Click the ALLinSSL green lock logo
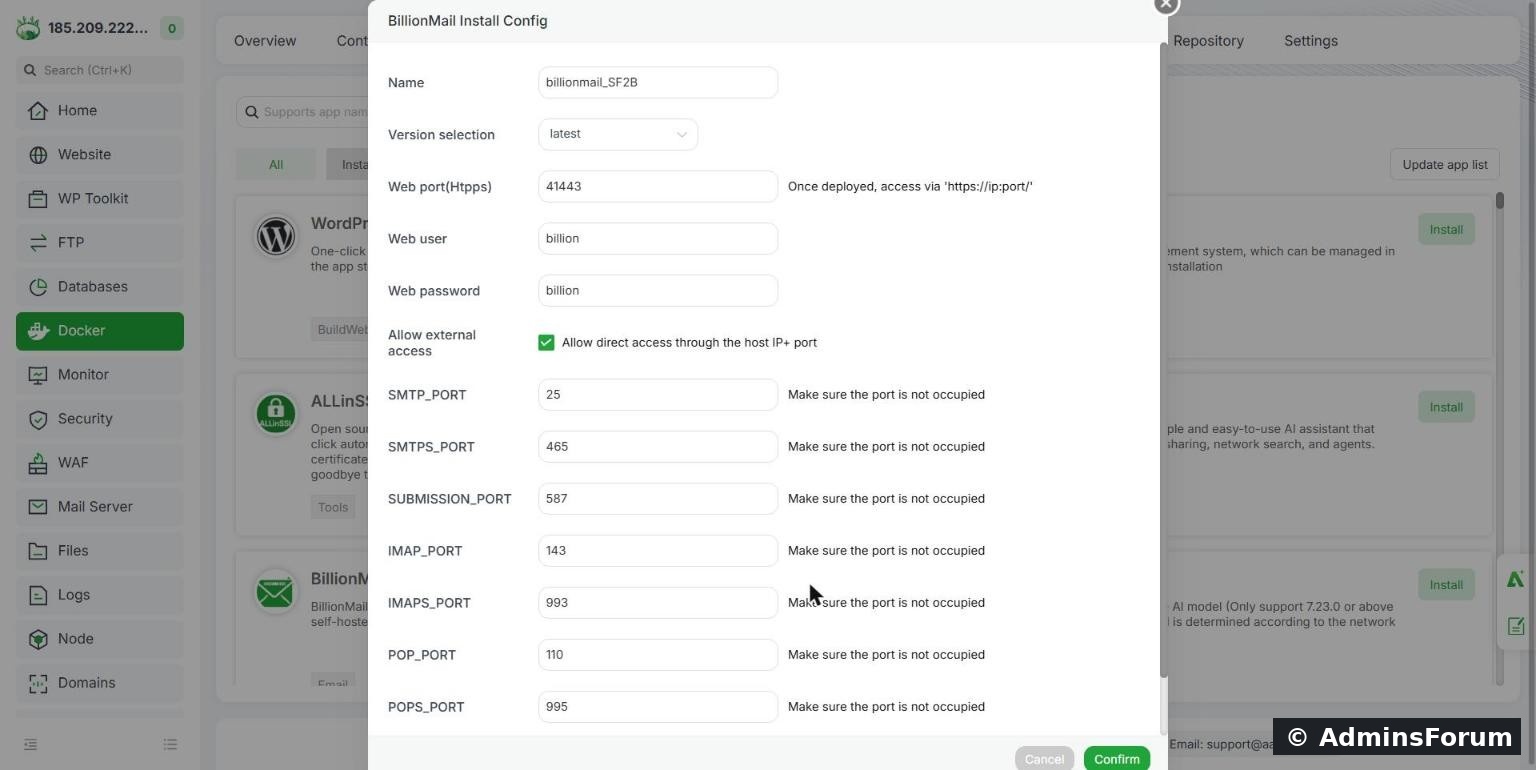This screenshot has width=1536, height=770. click(276, 413)
